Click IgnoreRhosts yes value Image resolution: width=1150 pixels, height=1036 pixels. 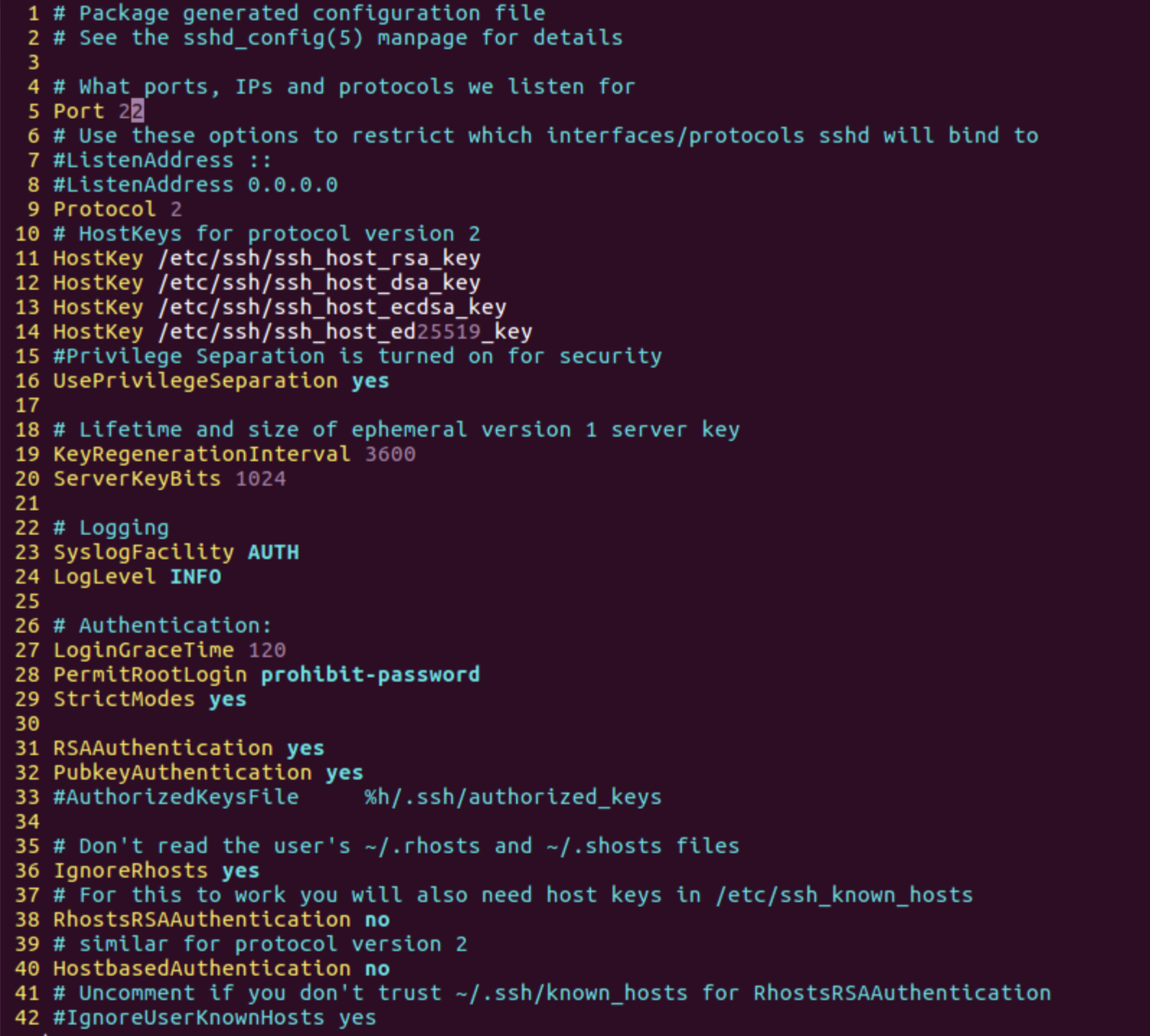[241, 870]
